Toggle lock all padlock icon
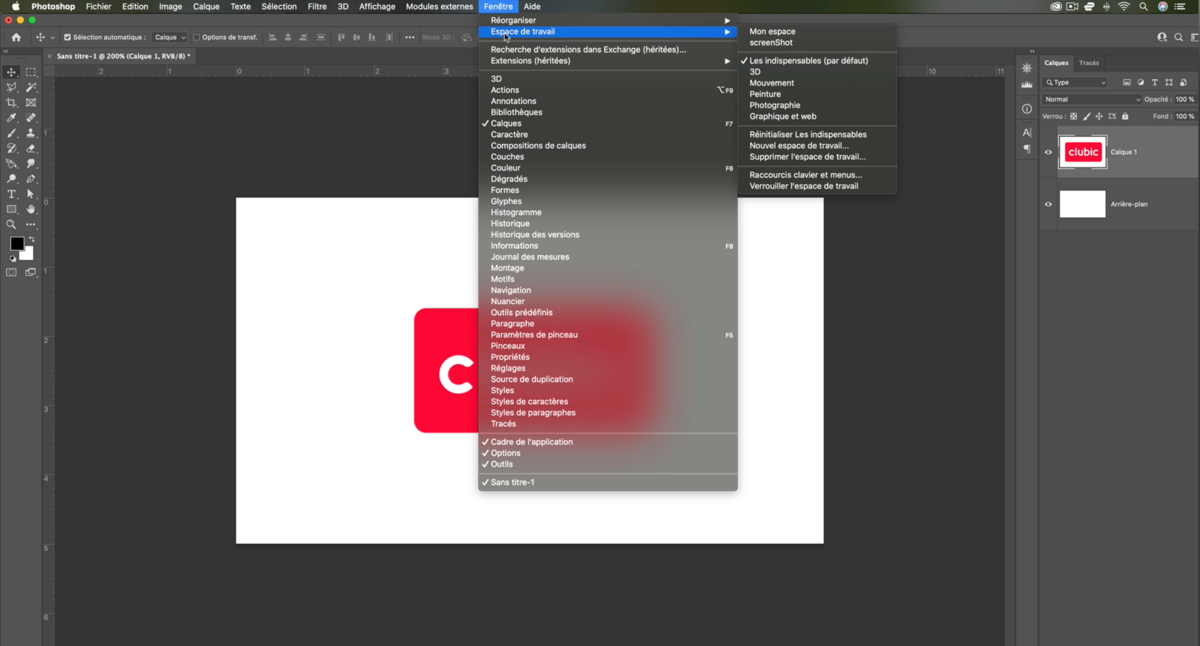This screenshot has height=646, width=1200. 1125,116
